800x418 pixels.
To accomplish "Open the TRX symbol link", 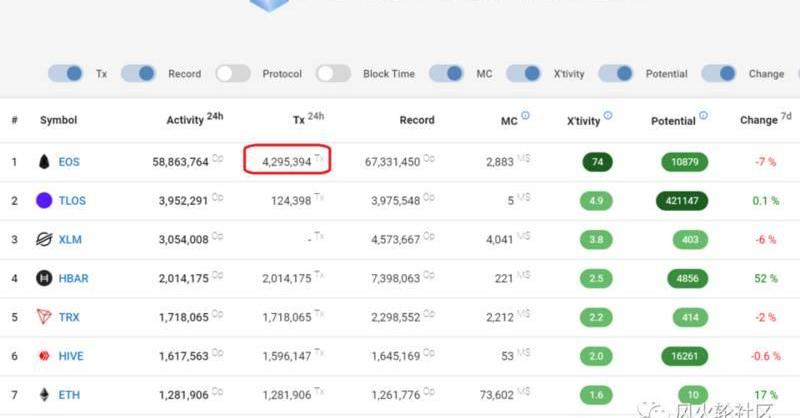I will coord(69,317).
